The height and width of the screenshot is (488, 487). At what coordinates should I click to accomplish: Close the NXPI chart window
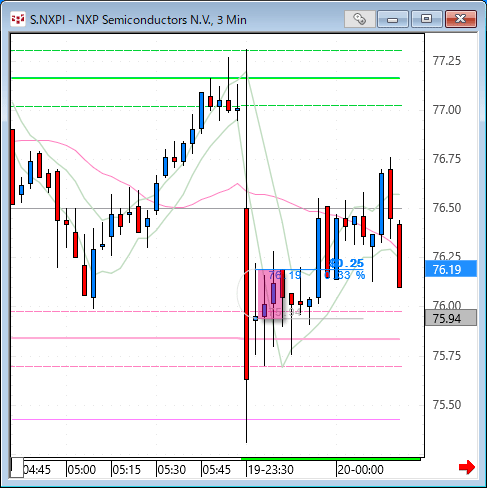tap(461, 19)
